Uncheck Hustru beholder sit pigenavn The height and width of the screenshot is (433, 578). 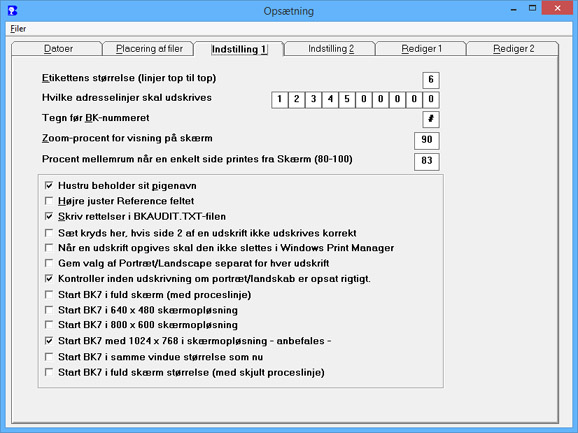click(x=49, y=185)
